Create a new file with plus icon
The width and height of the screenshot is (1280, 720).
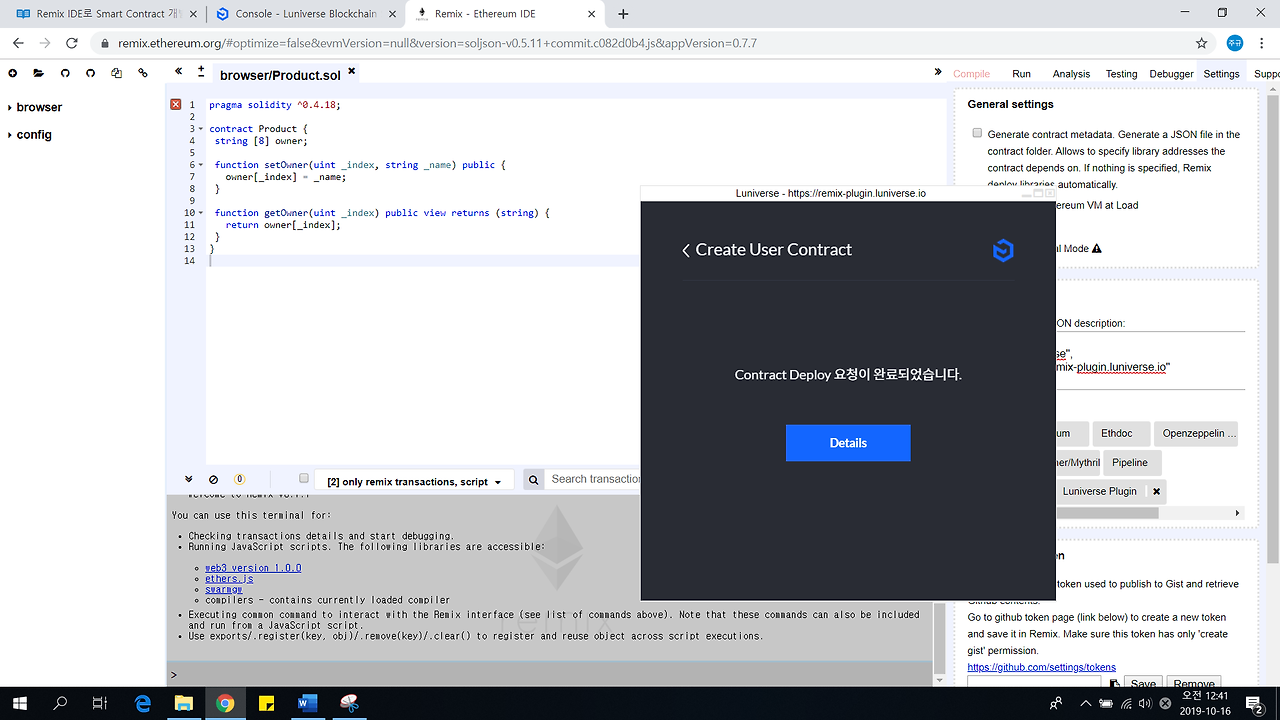pyautogui.click(x=13, y=73)
